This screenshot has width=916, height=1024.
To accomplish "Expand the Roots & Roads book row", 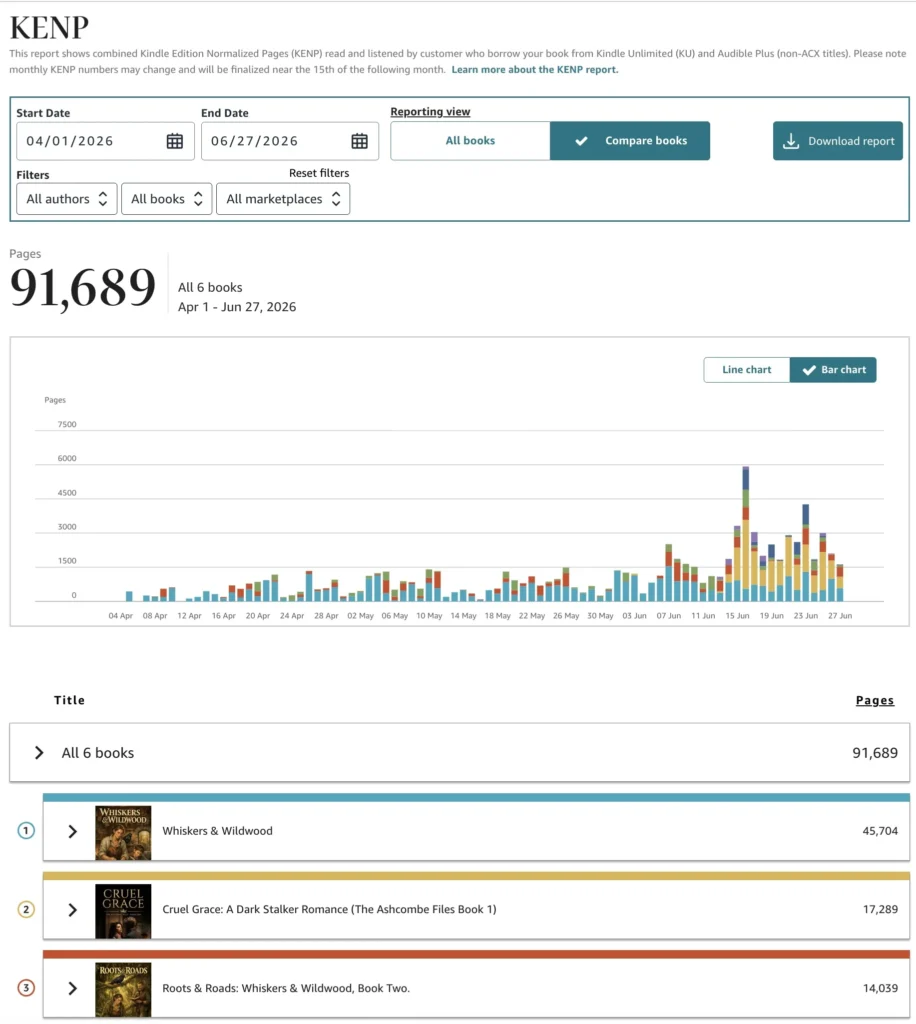I will (x=476, y=988).
